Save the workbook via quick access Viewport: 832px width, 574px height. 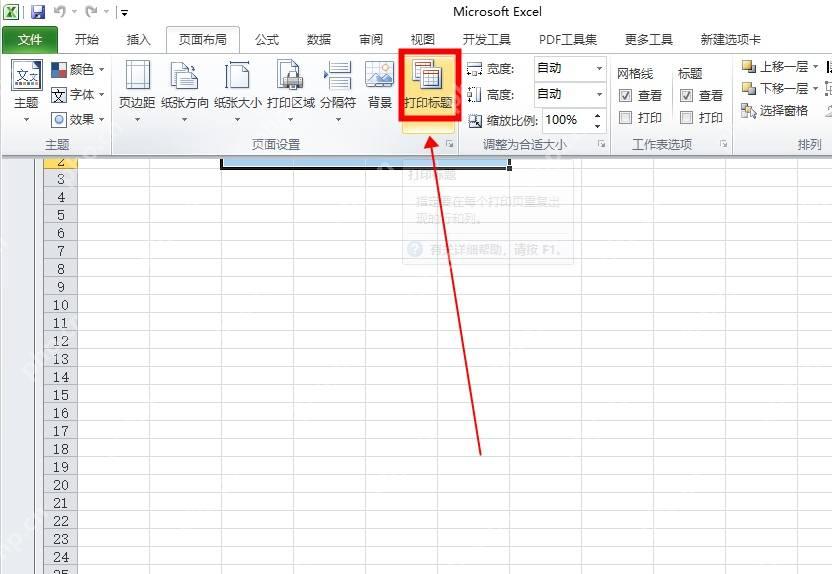[x=37, y=12]
